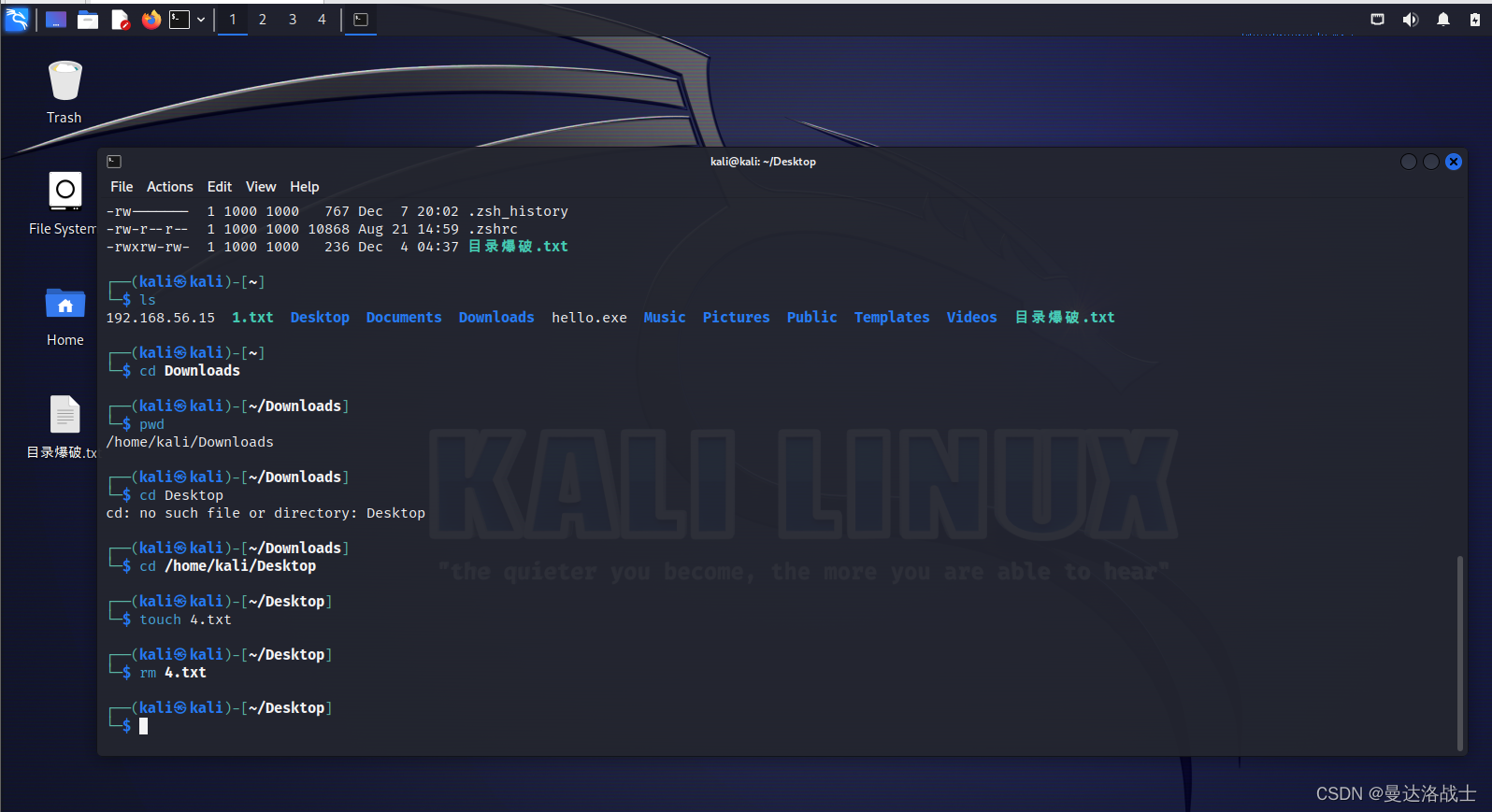Click the 'rm 4.txt' command line

[173, 673]
